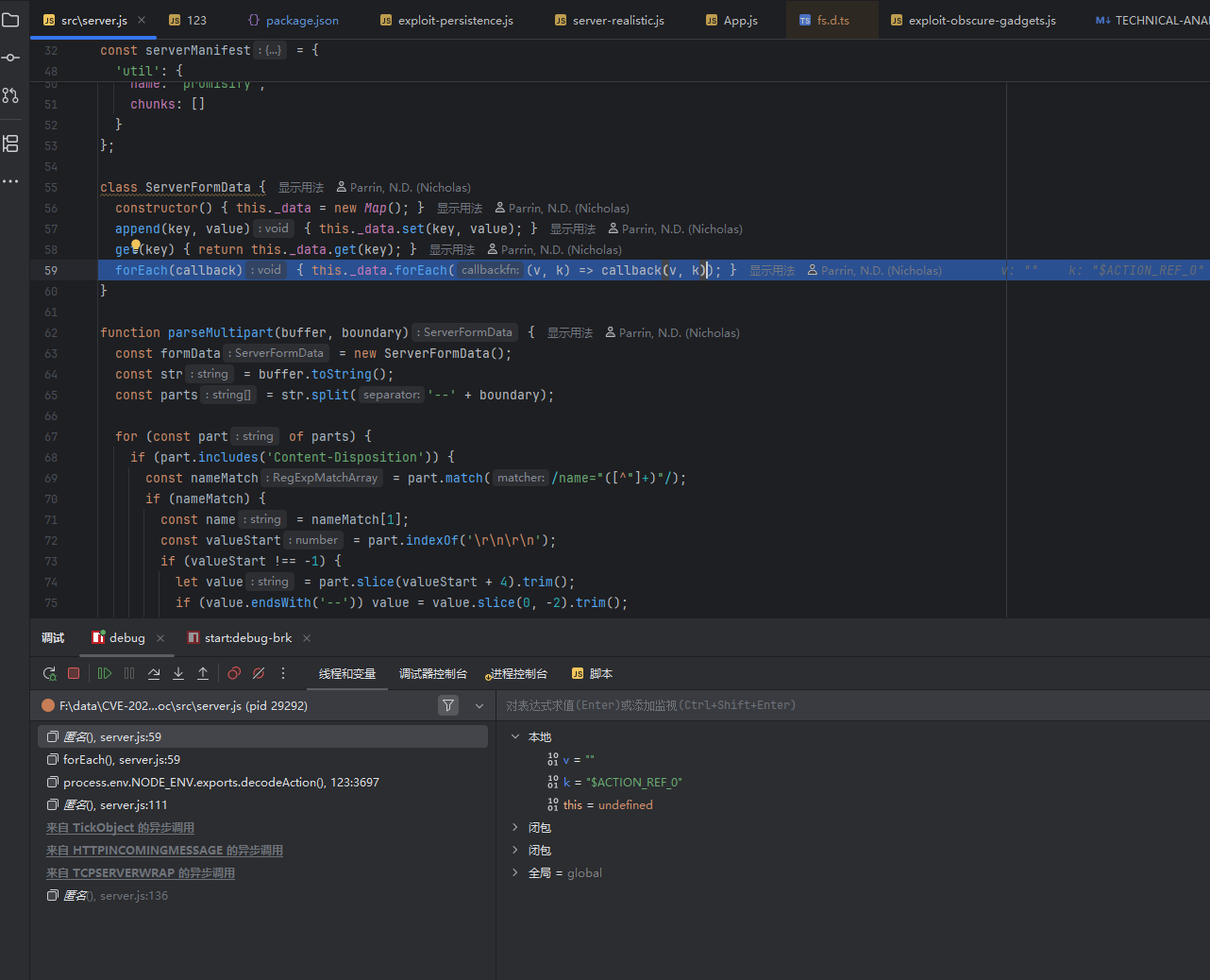Screen dimensions: 1210x980
Task: Click in the expression evaluation input field
Action: (853, 705)
